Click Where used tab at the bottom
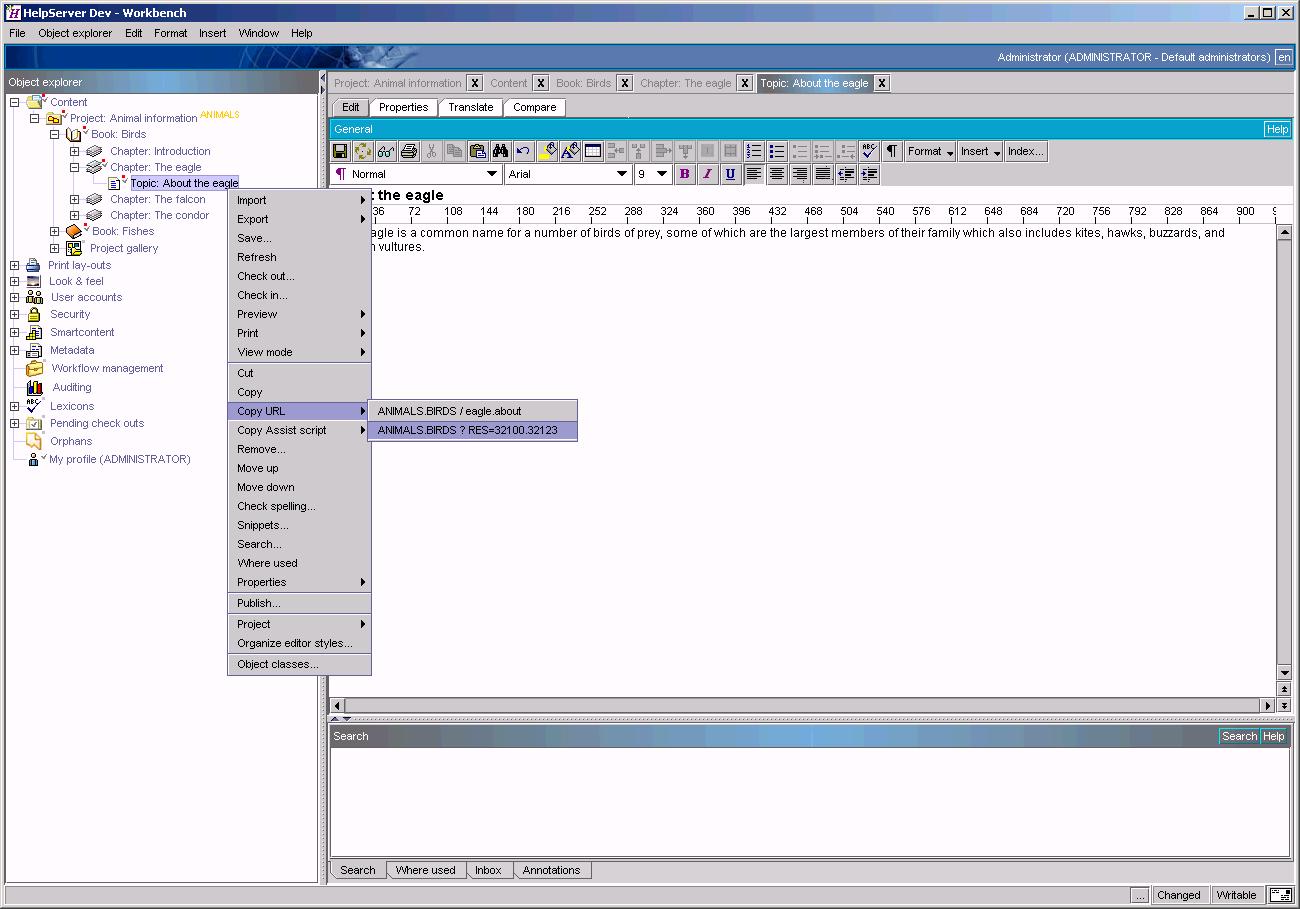Screen dimensions: 1300x909 tap(426, 870)
